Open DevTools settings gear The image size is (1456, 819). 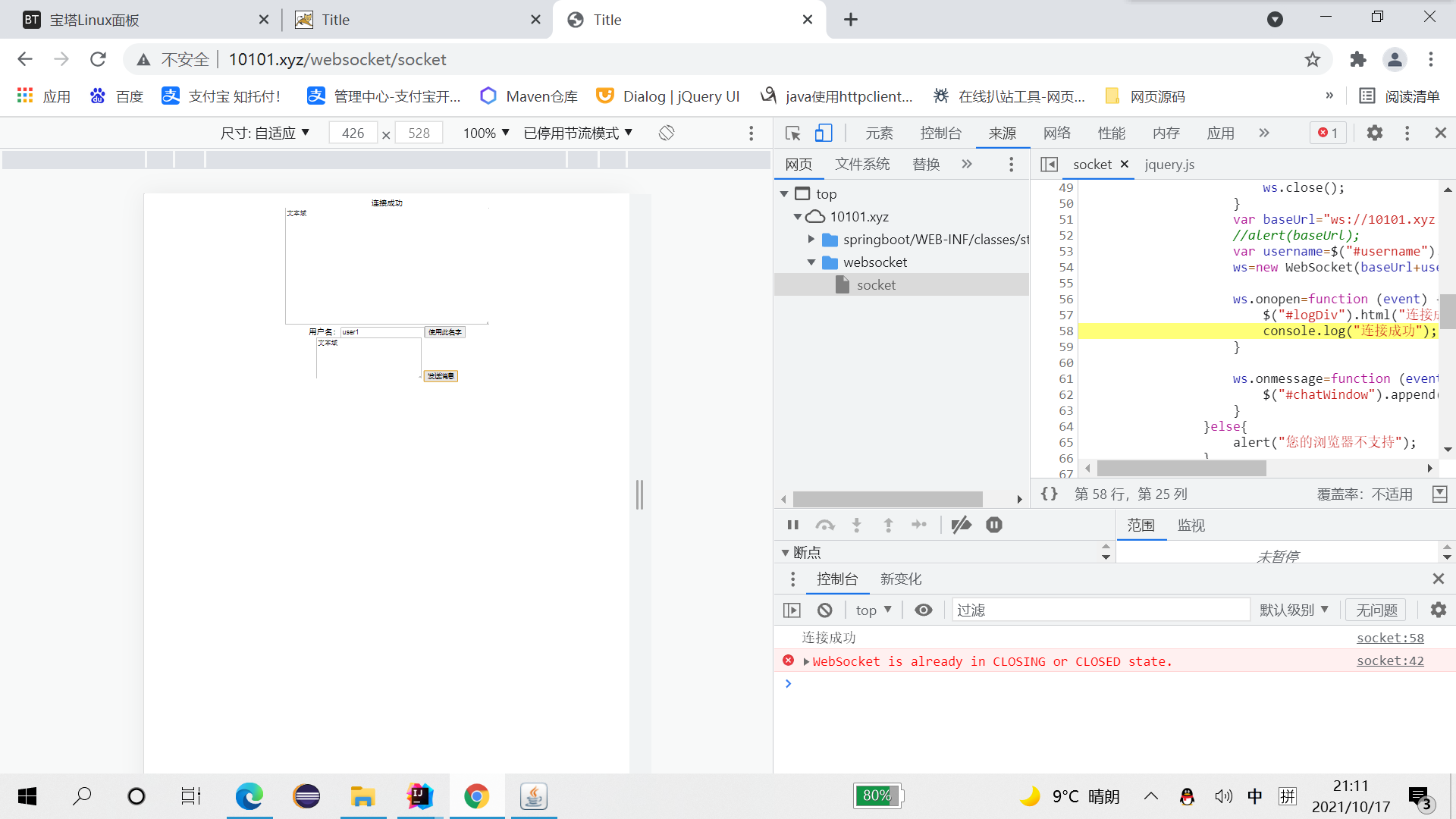(x=1375, y=133)
